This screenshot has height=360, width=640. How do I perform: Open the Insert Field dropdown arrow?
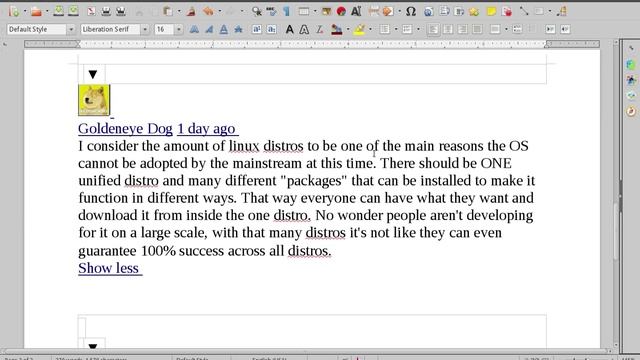pos(399,11)
